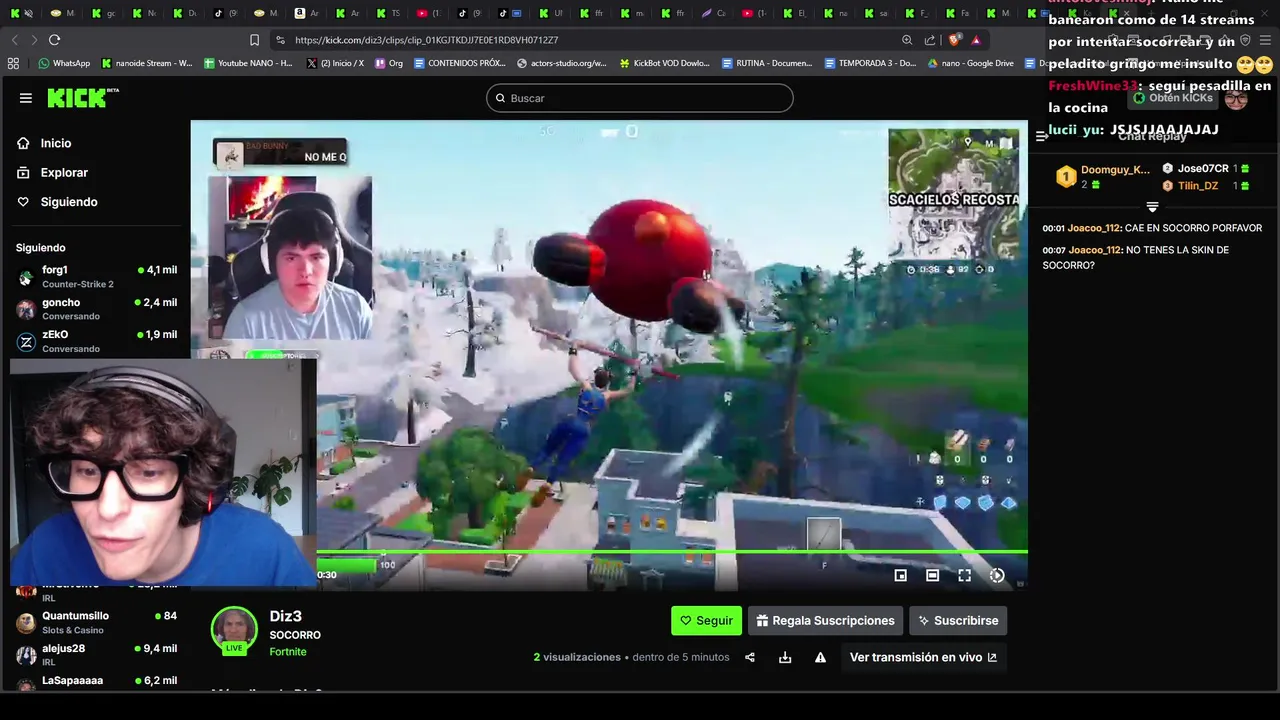This screenshot has height=720, width=1280.
Task: Open the zoom magnifier icon in address bar
Action: pos(907,40)
